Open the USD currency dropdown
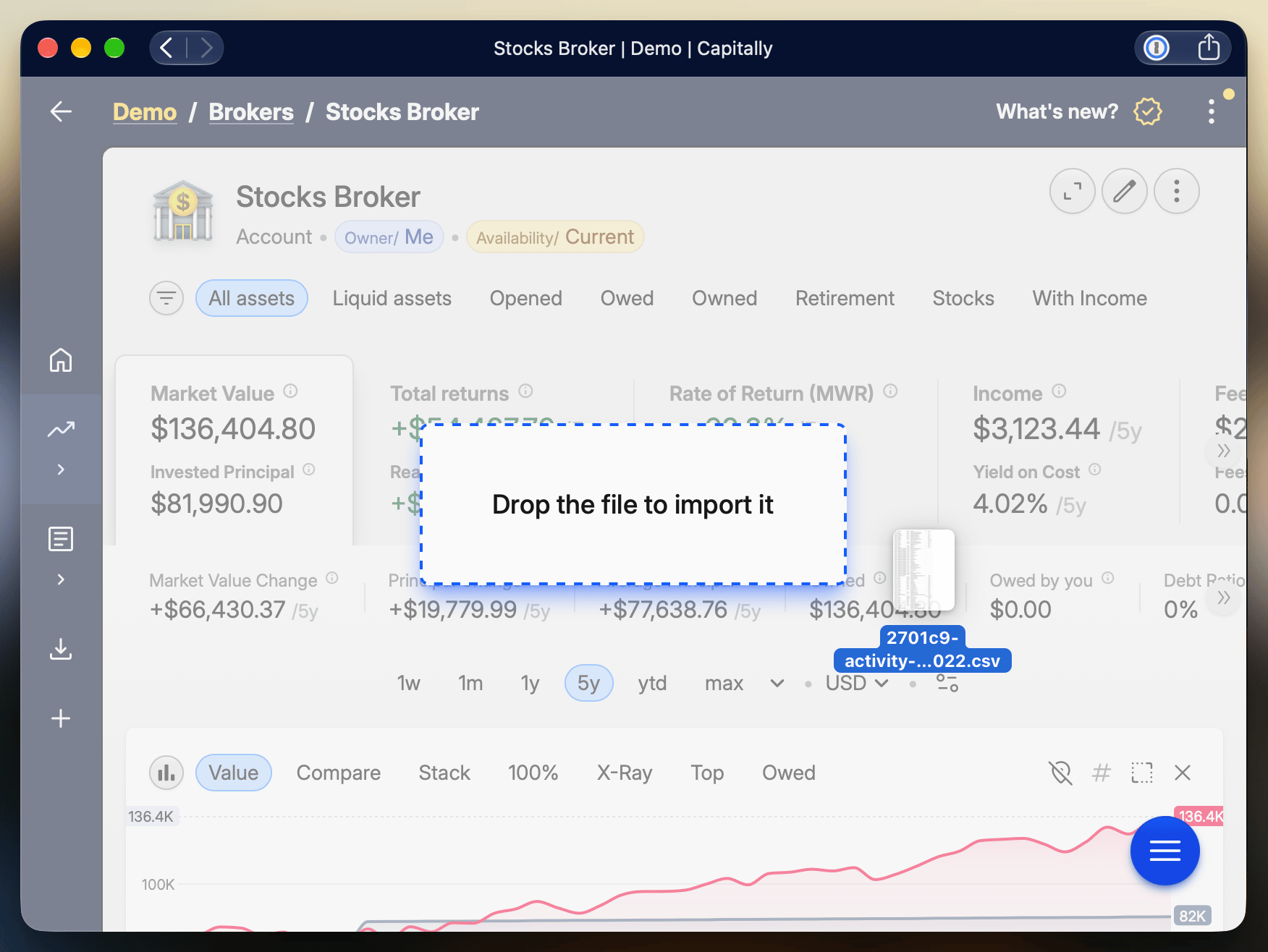The width and height of the screenshot is (1268, 952). click(856, 683)
